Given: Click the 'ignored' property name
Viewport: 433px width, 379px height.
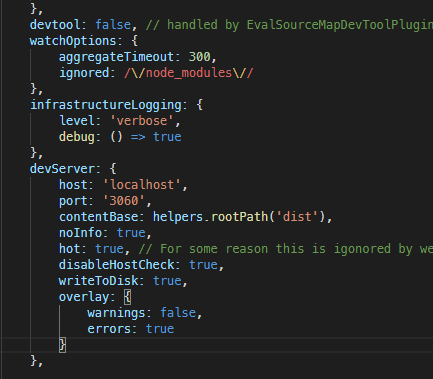Looking at the screenshot, I should point(84,73).
